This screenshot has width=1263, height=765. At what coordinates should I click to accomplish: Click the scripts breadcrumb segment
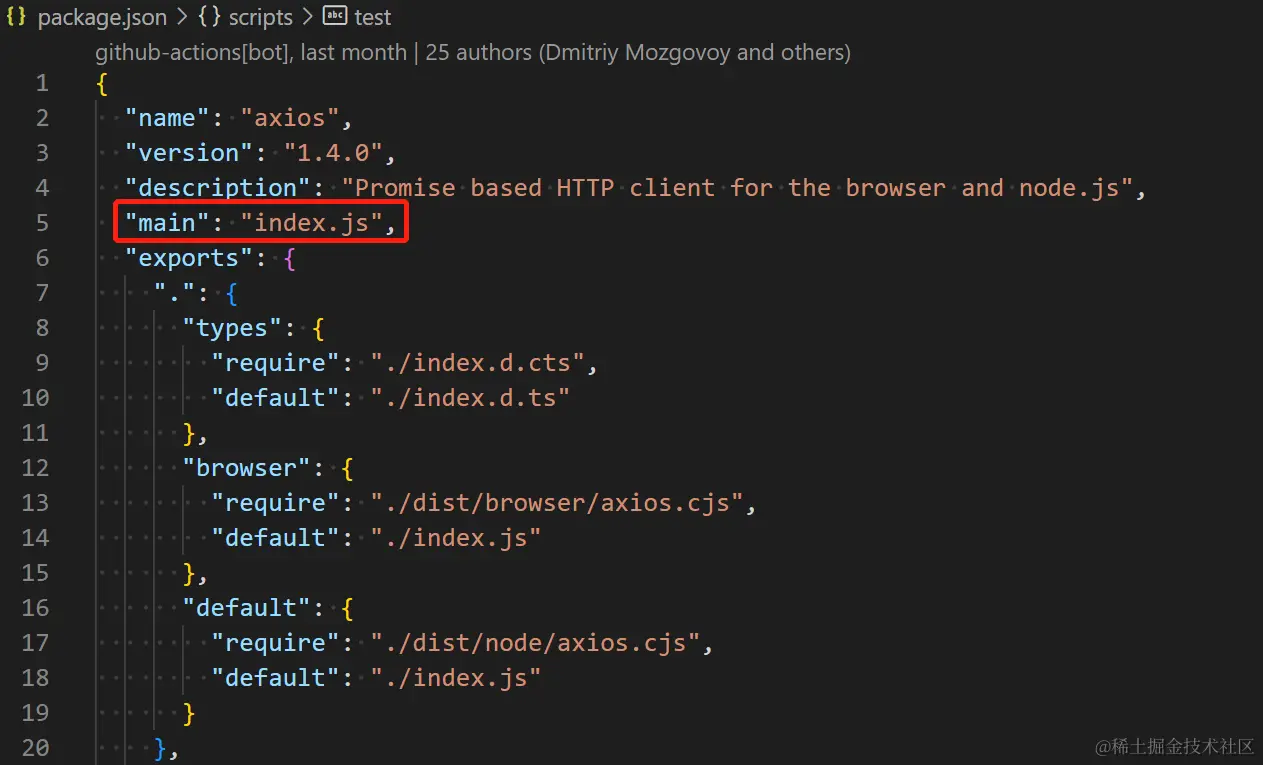click(x=260, y=18)
